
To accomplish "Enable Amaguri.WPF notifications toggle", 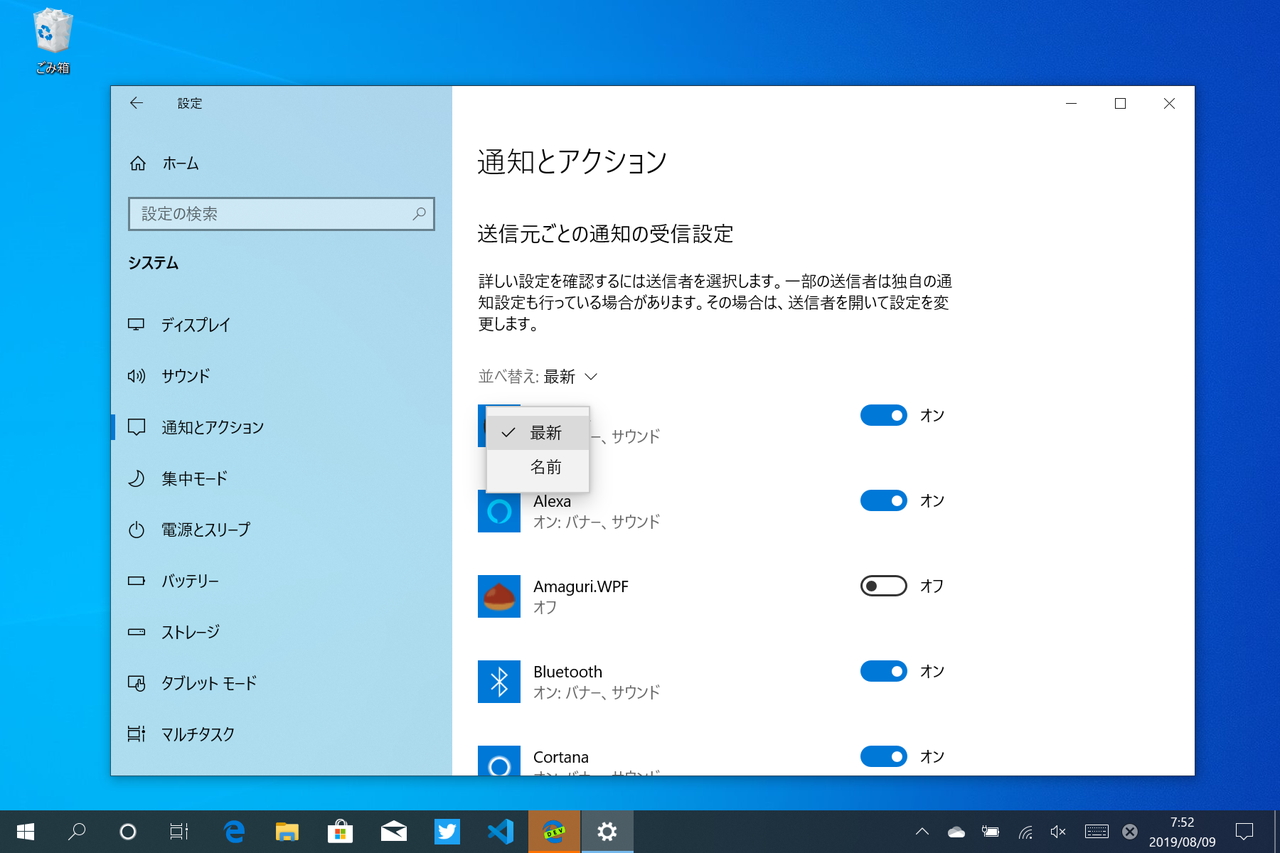I will pyautogui.click(x=884, y=586).
